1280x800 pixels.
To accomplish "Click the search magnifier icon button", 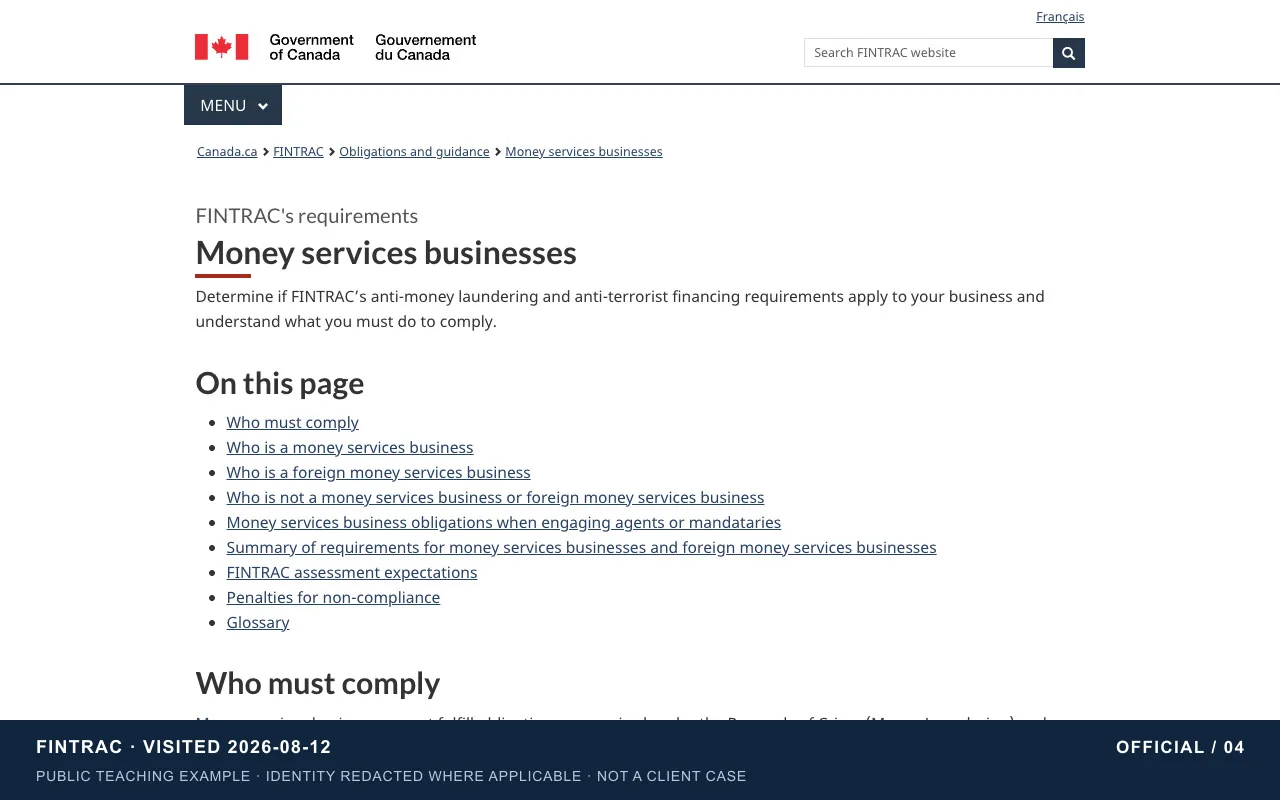I will [x=1068, y=53].
